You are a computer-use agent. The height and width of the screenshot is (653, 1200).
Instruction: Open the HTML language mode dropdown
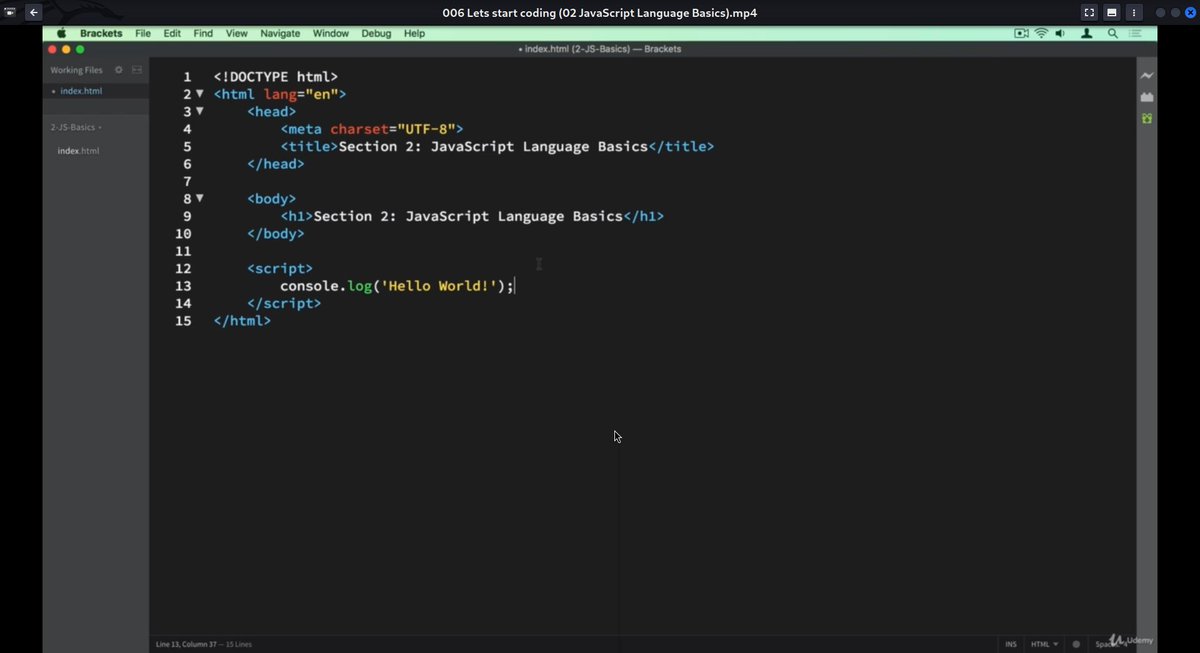[x=1044, y=644]
